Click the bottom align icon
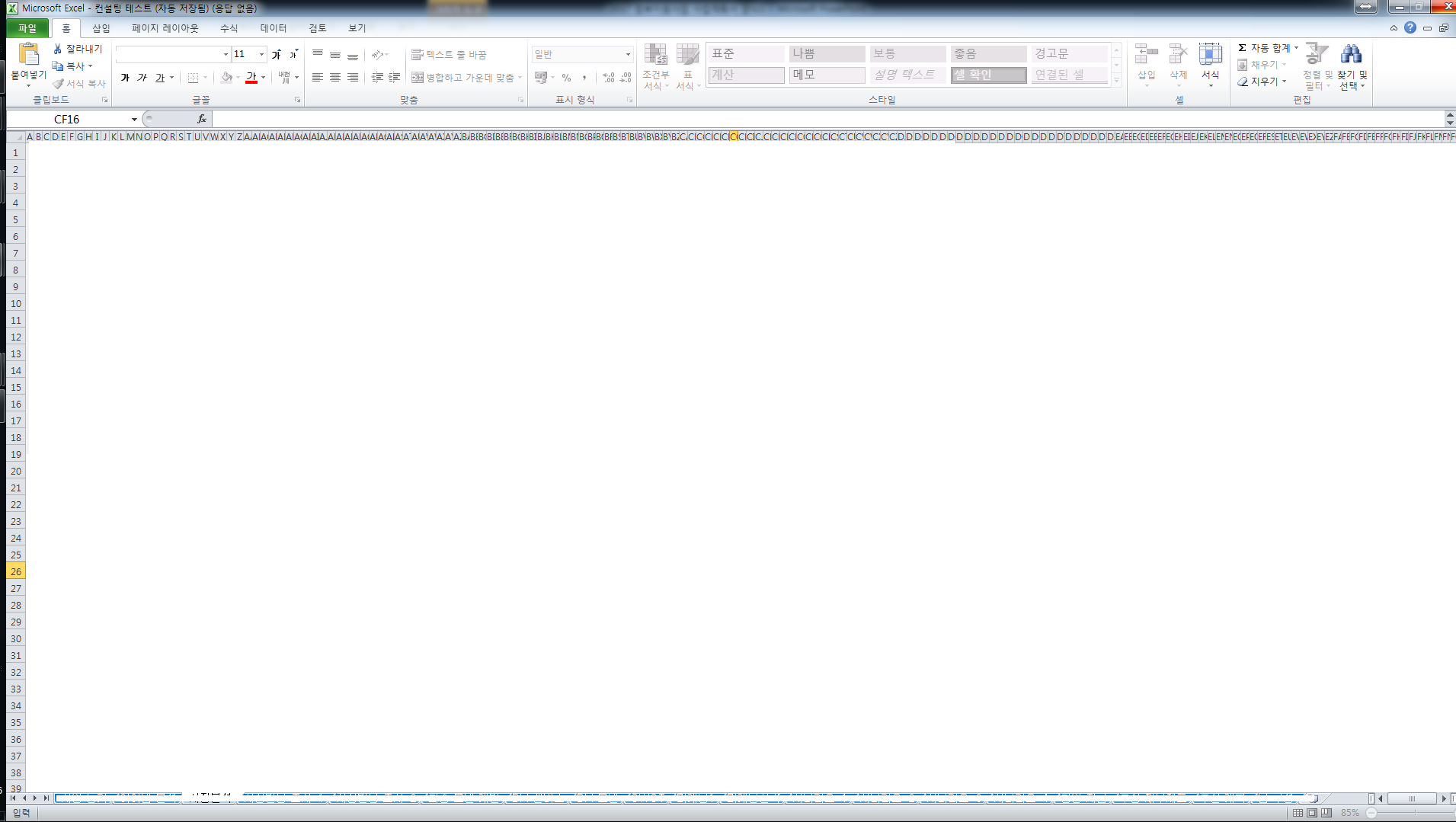 pyautogui.click(x=353, y=55)
